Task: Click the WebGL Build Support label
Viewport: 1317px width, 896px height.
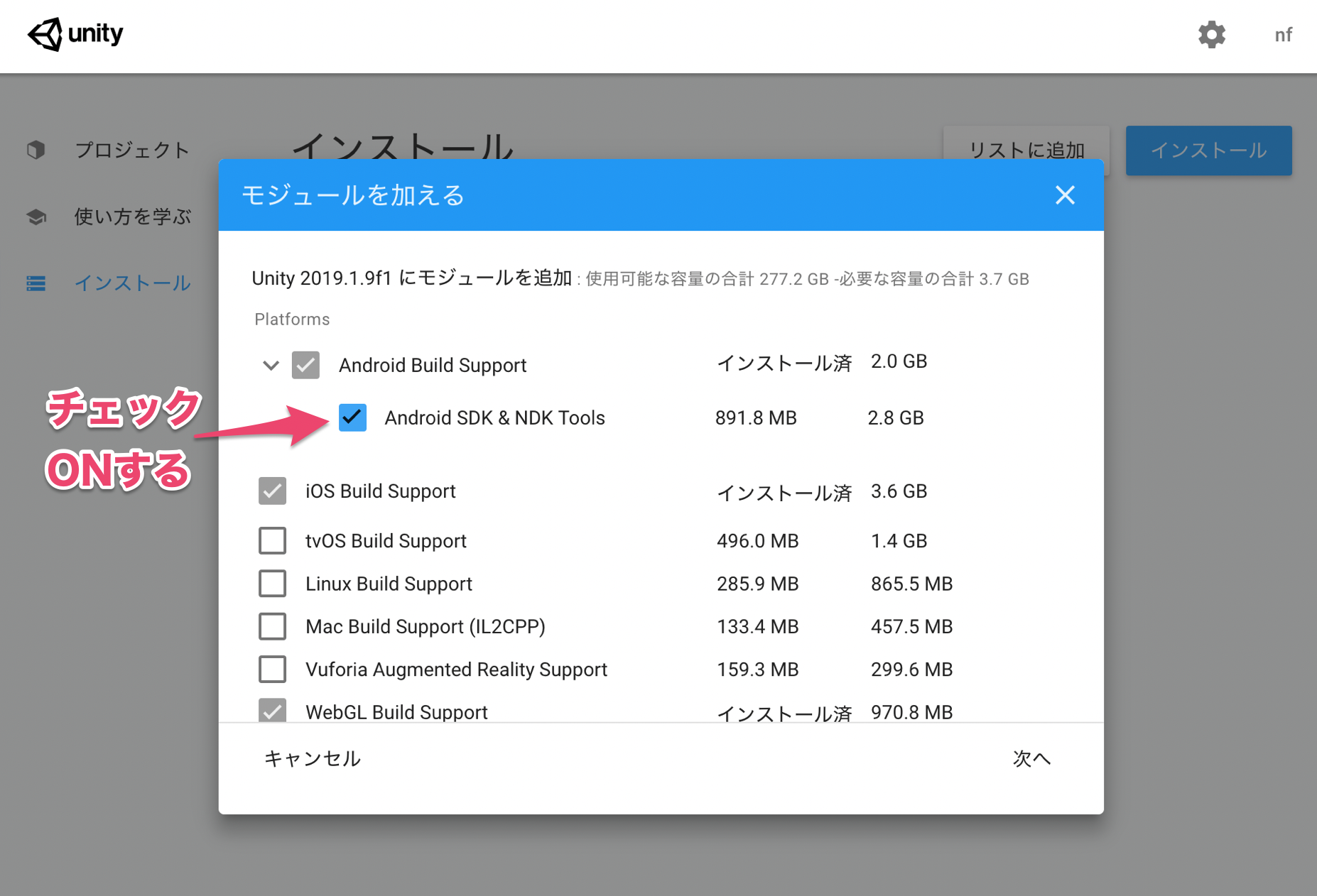Action: 396,712
